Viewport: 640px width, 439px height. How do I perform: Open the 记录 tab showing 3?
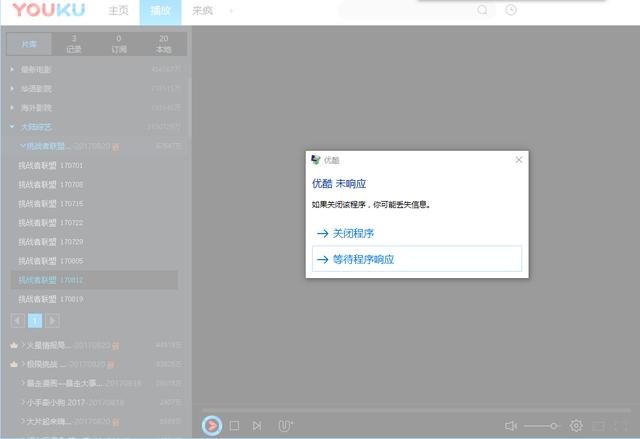pyautogui.click(x=74, y=44)
